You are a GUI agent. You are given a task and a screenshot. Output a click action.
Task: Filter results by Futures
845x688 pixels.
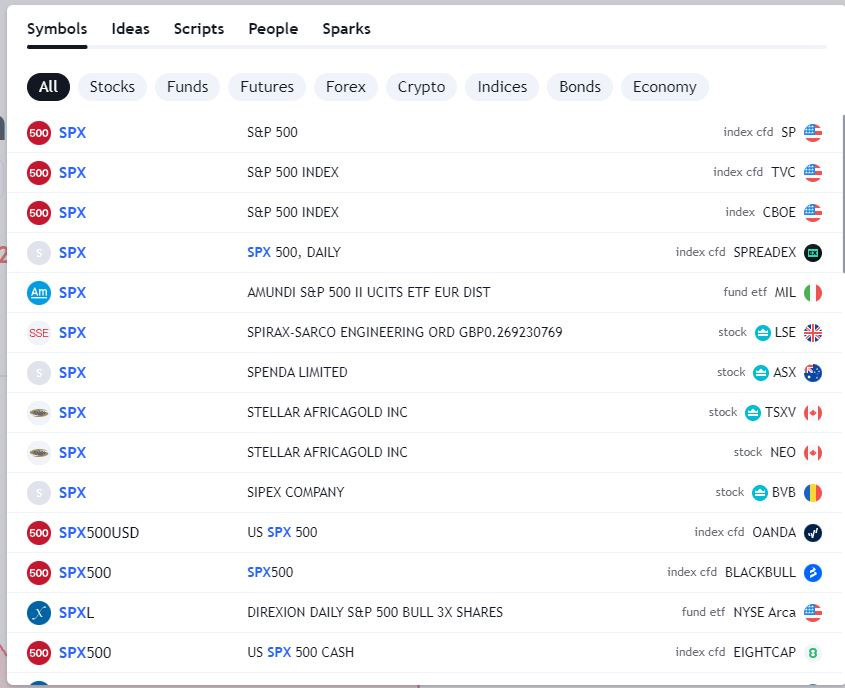coord(267,87)
